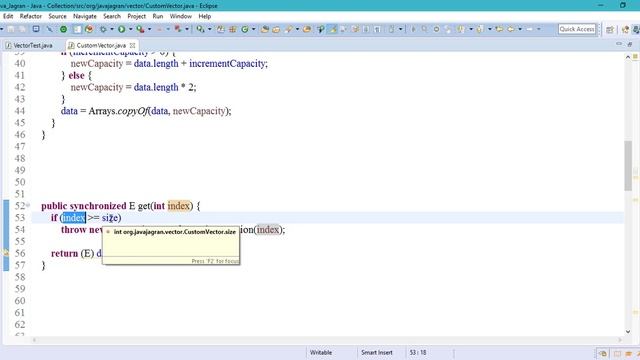Click the first status bar icon at far right

pos(602,353)
